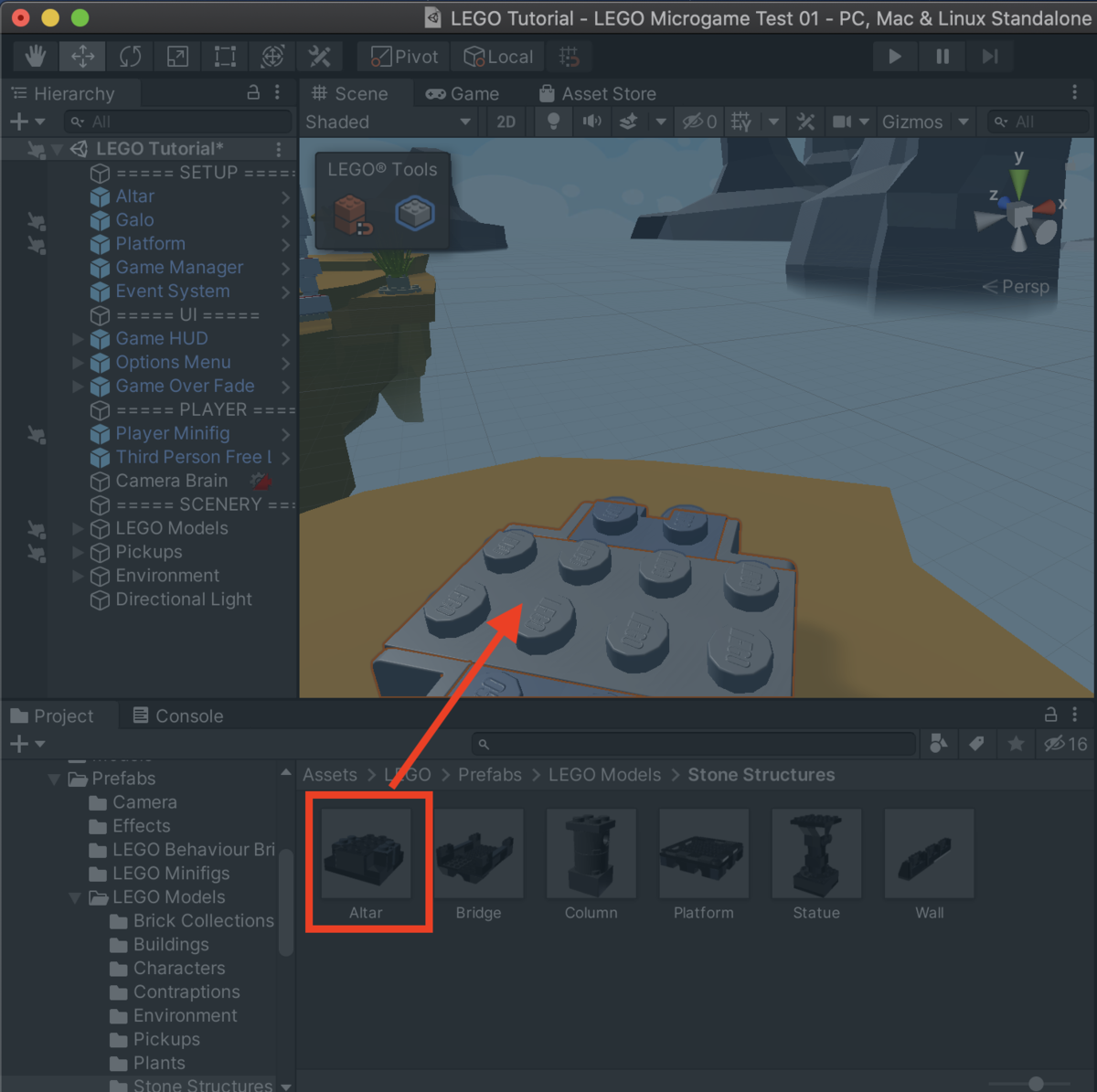Go to LEGO Models in breadcrumb
Screen dimensions: 1097x1092
click(604, 775)
